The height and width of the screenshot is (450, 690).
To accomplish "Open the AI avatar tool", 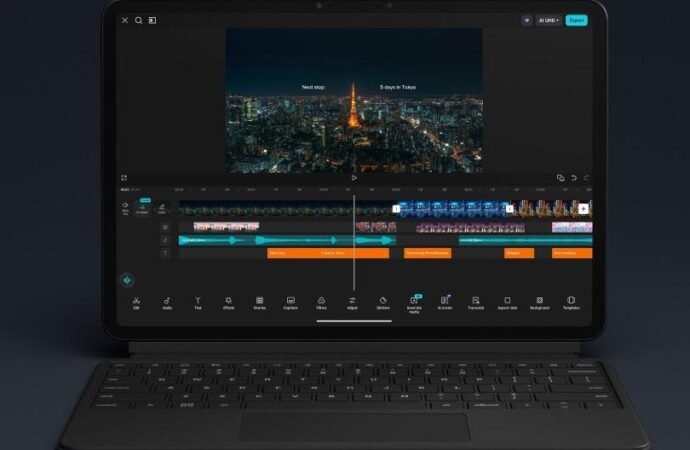I will point(444,303).
